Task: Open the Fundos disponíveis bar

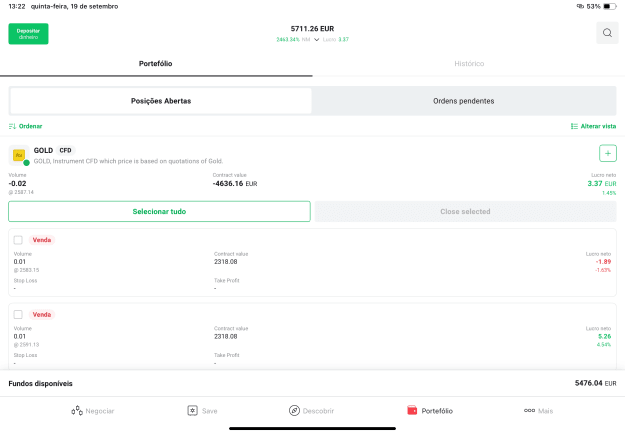Action: tap(312, 383)
